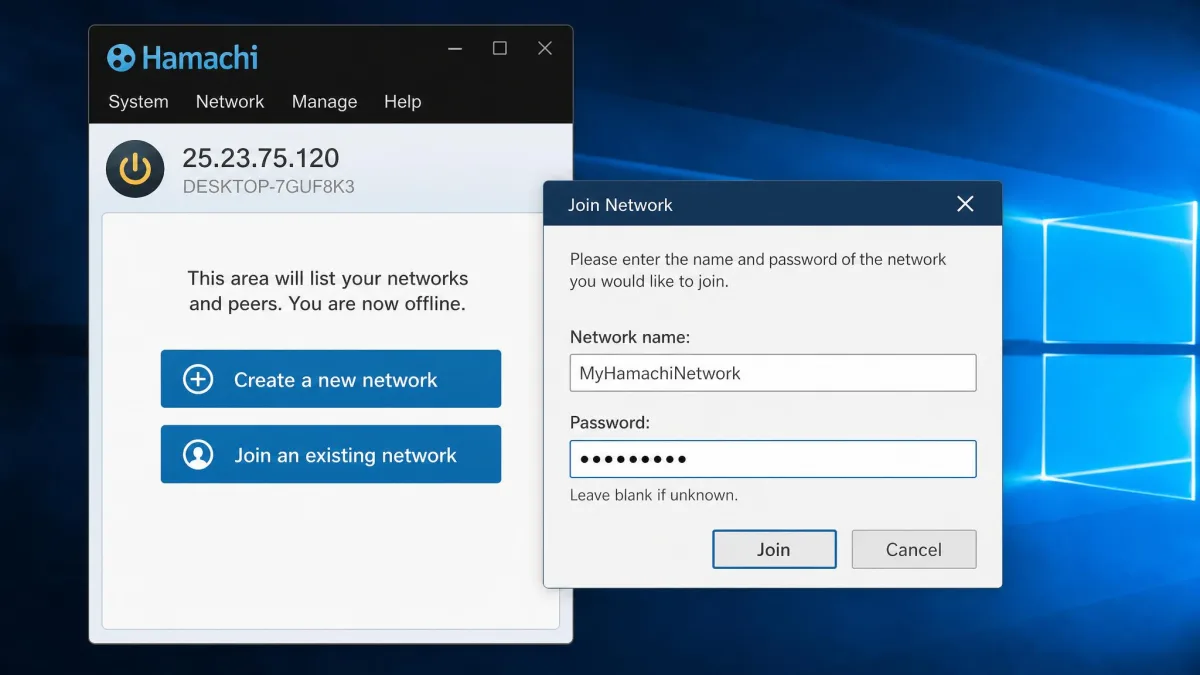The image size is (1200, 675).
Task: Click the yellow power button in Hamachi
Action: coord(135,169)
